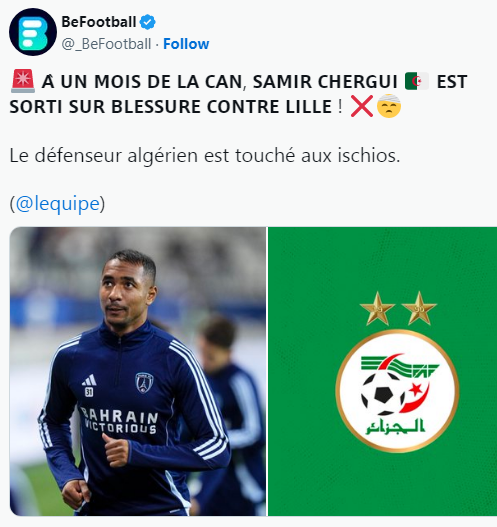The image size is (497, 527).
Task: Click the red siren emoji
Action: tap(23, 81)
